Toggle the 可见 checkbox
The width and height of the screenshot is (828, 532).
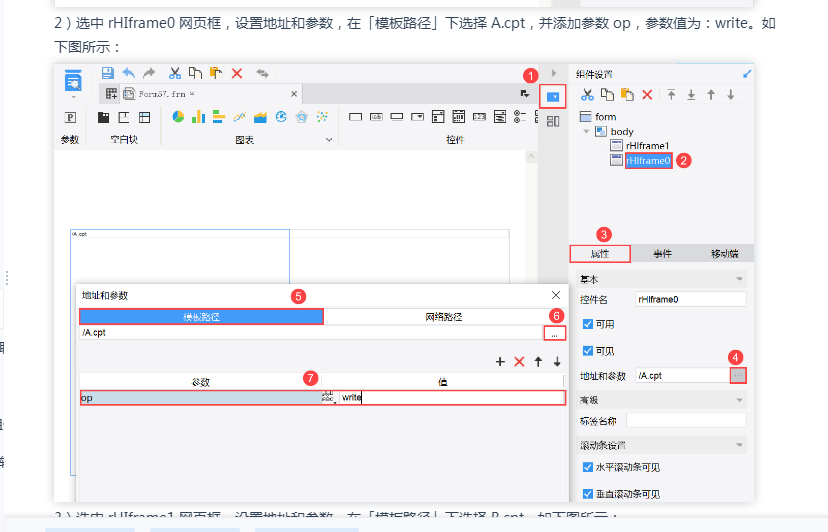pos(588,350)
